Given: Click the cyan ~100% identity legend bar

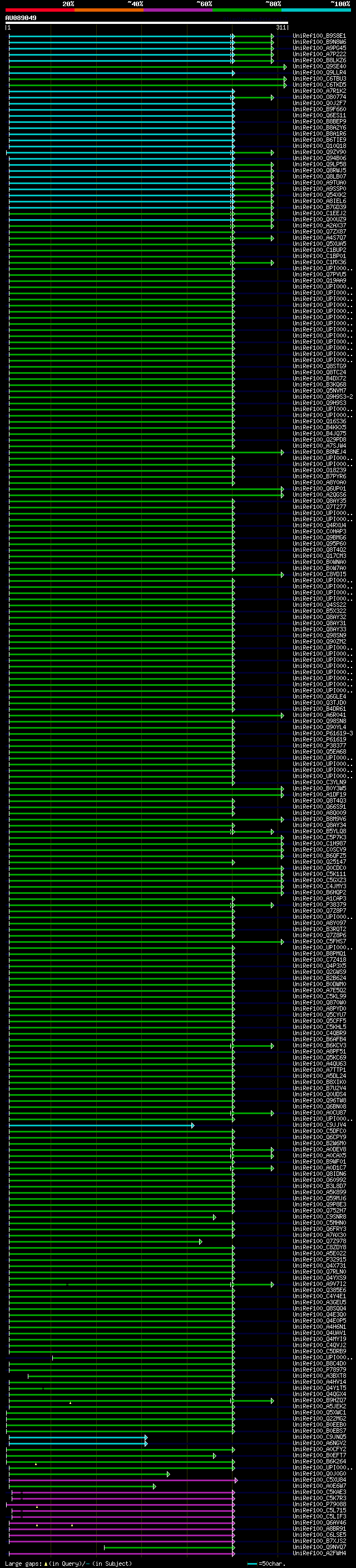Looking at the screenshot, I should pyautogui.click(x=316, y=11).
